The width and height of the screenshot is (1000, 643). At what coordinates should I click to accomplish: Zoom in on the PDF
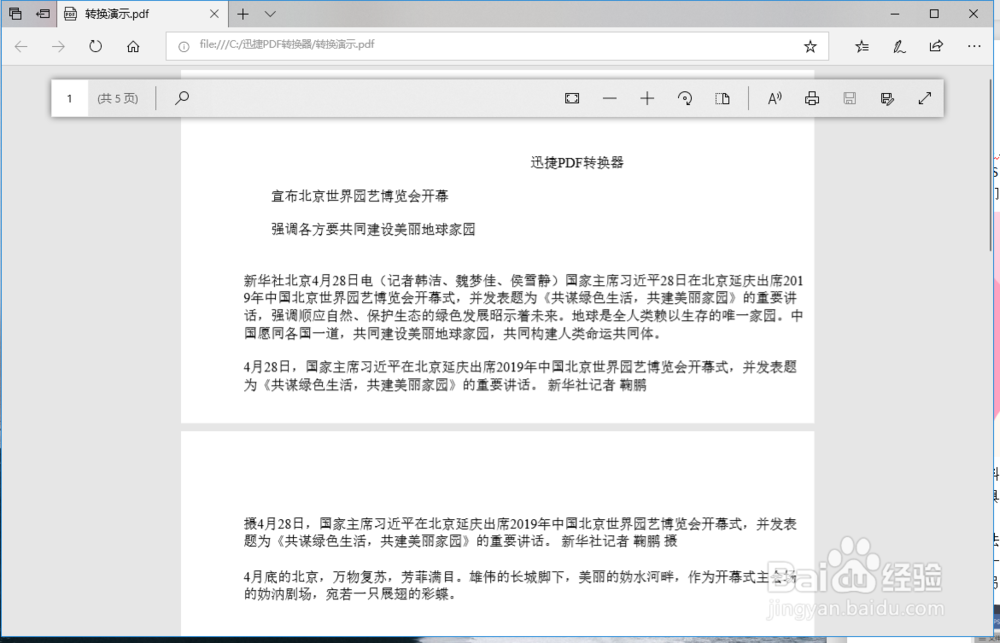pos(647,98)
